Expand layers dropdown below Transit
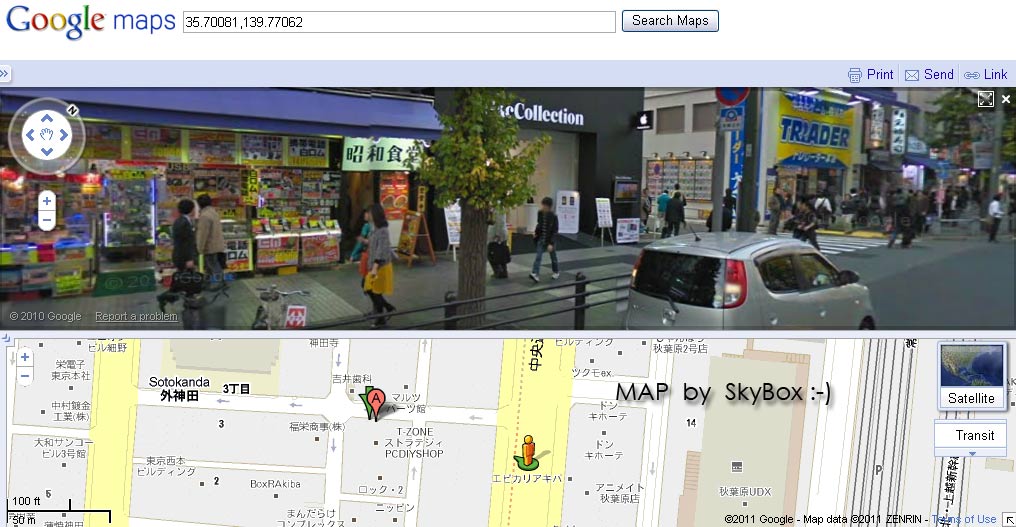Image resolution: width=1016 pixels, height=527 pixels. pyautogui.click(x=973, y=453)
